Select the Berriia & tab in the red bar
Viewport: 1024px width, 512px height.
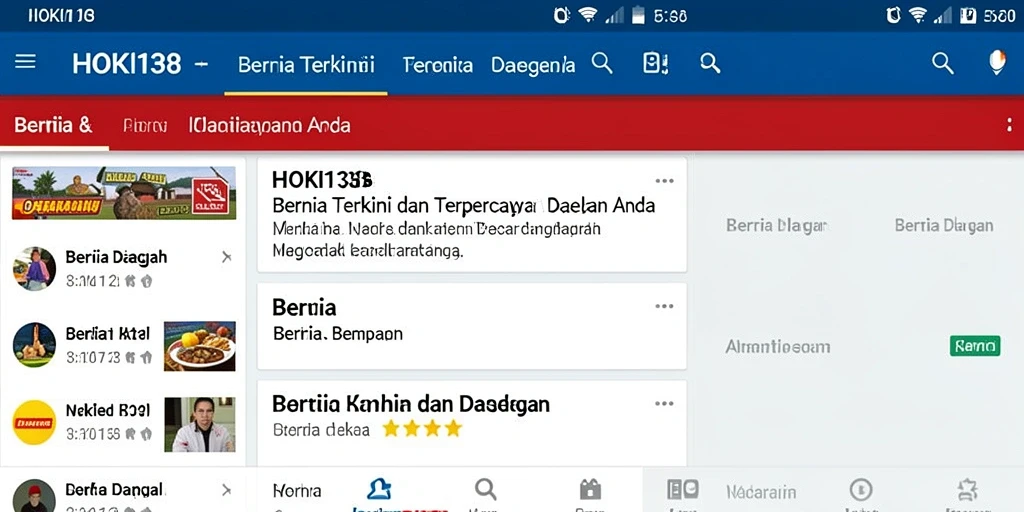(x=53, y=125)
